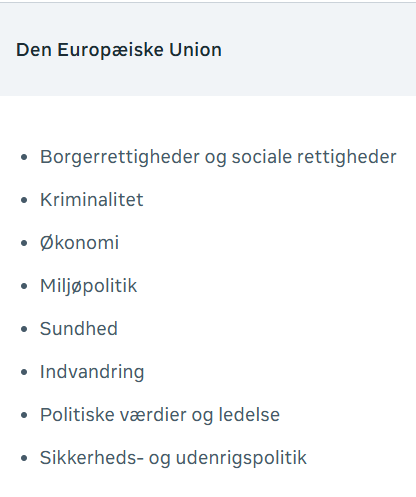Screen dimensions: 416x497
Task: Select 'Politiske værdier og ledelse'
Action: 160,415
